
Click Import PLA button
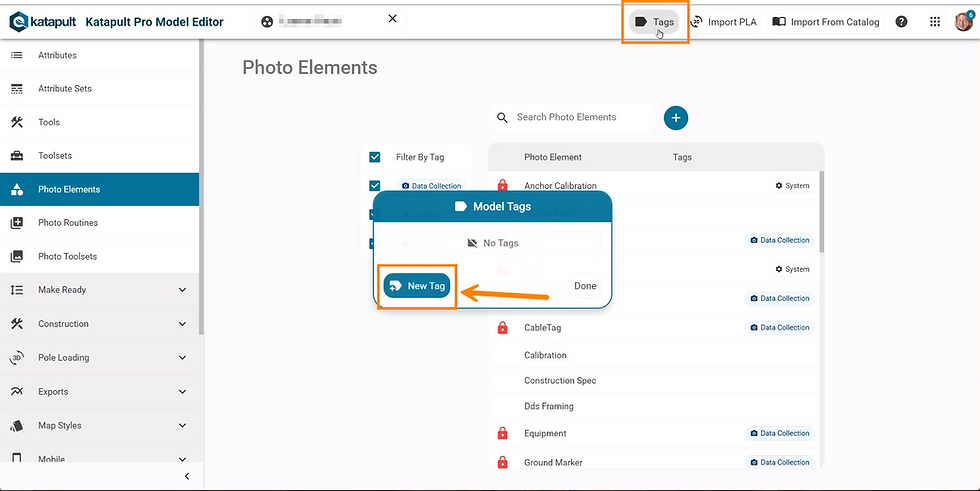point(724,22)
